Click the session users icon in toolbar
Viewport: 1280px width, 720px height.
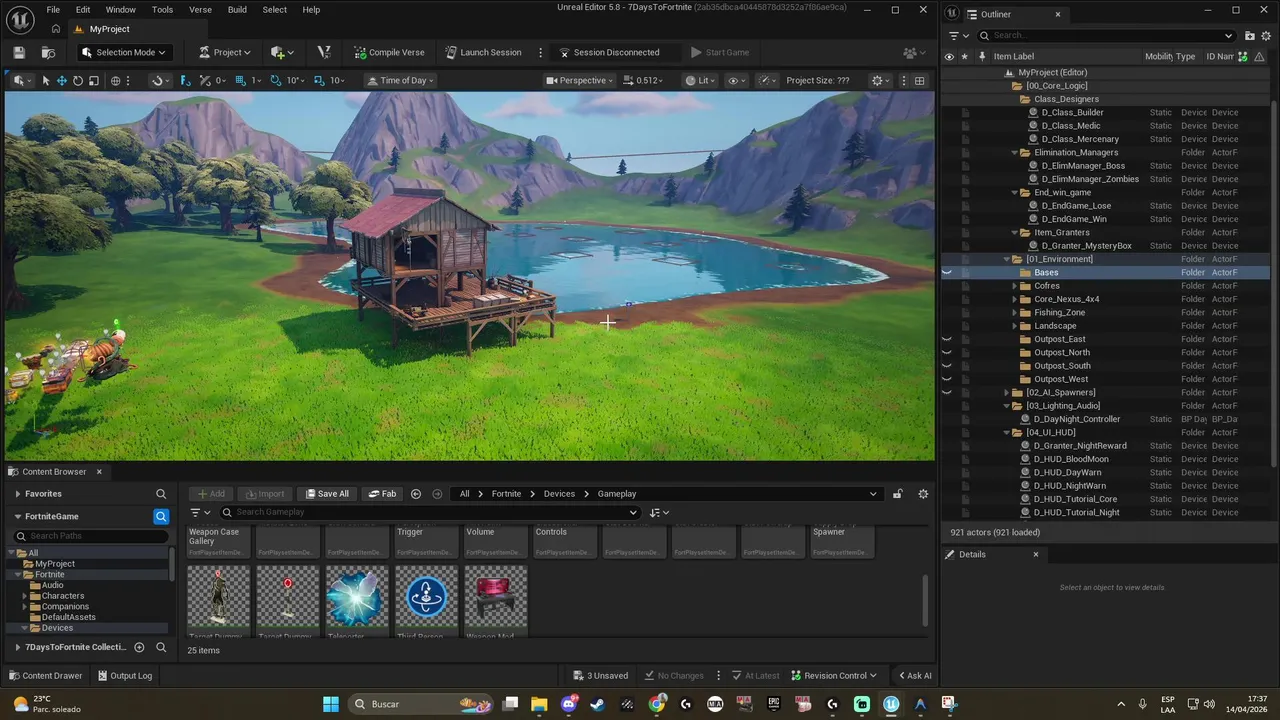pyautogui.click(x=913, y=52)
